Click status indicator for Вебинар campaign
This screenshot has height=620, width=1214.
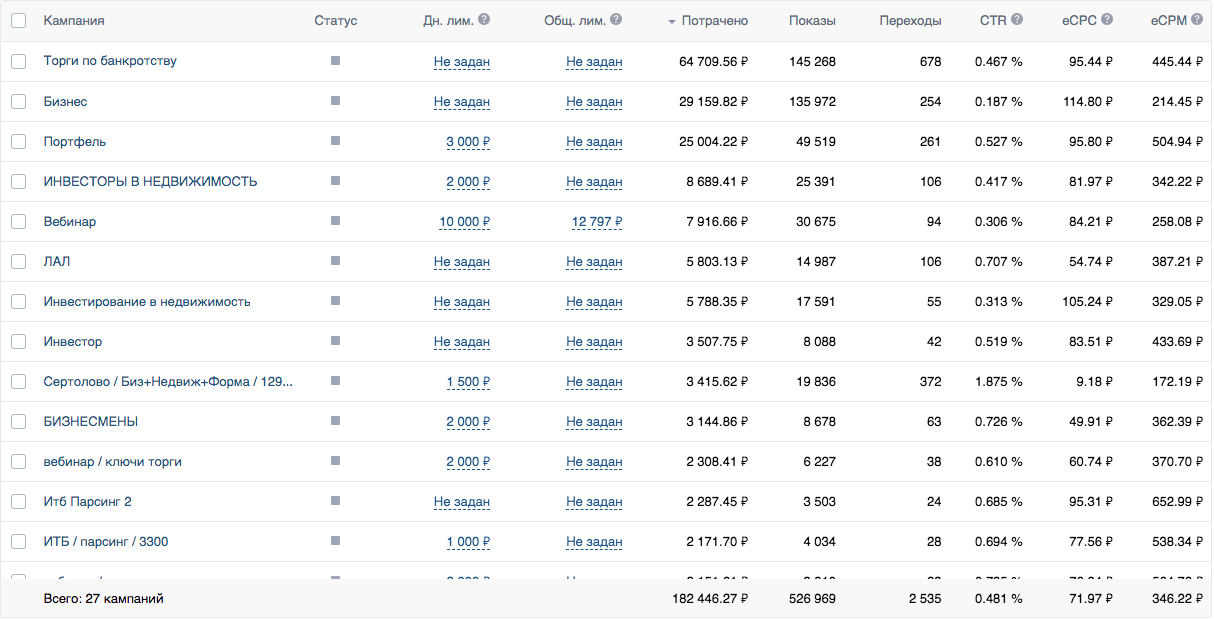tap(335, 221)
